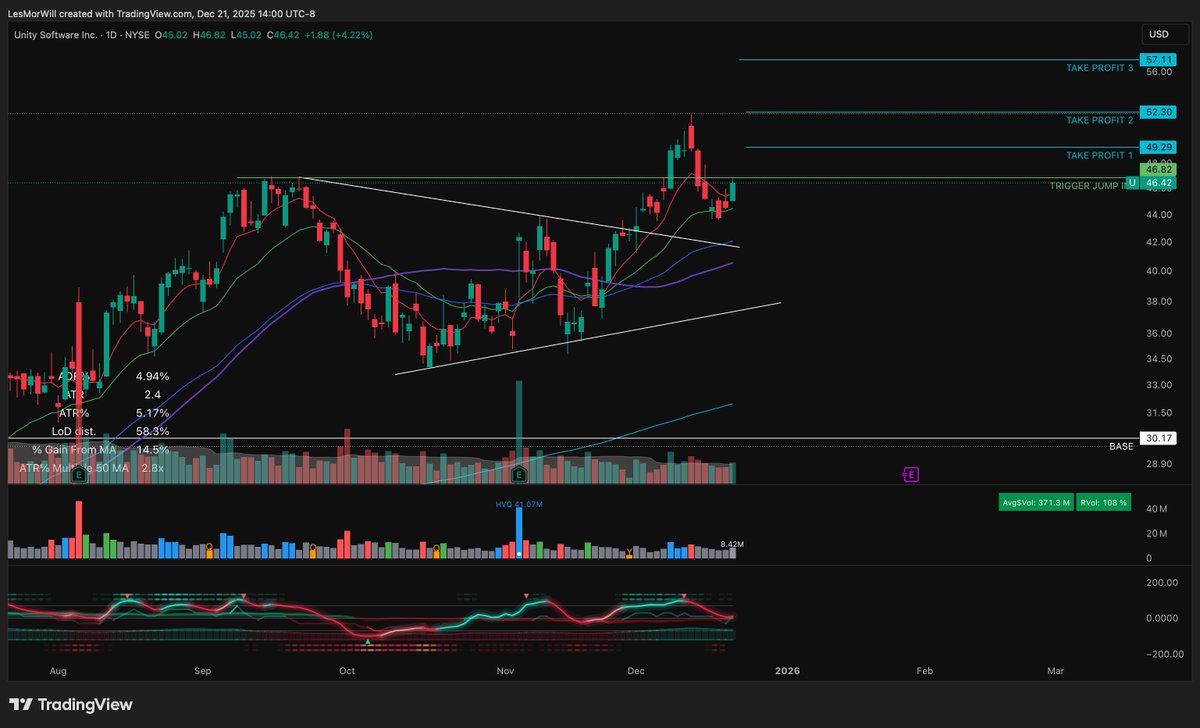Click the August earnings E marker
This screenshot has width=1200, height=728.
[x=78, y=474]
